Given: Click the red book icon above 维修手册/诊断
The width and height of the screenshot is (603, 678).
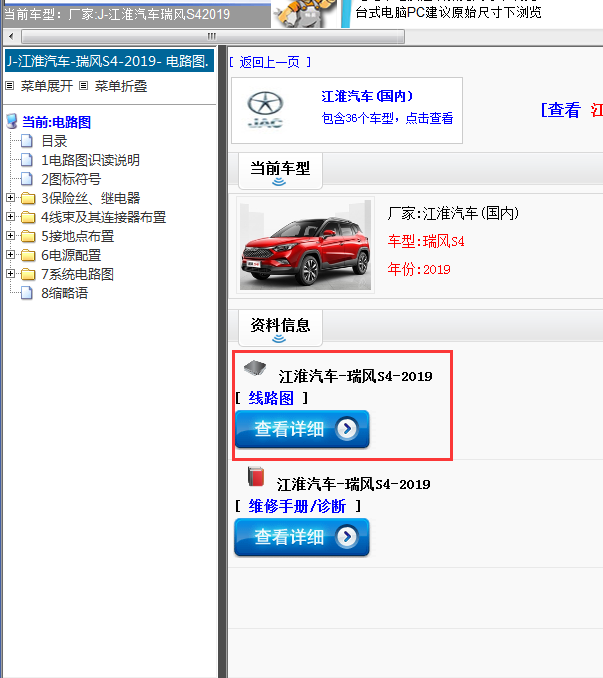Looking at the screenshot, I should (x=256, y=476).
